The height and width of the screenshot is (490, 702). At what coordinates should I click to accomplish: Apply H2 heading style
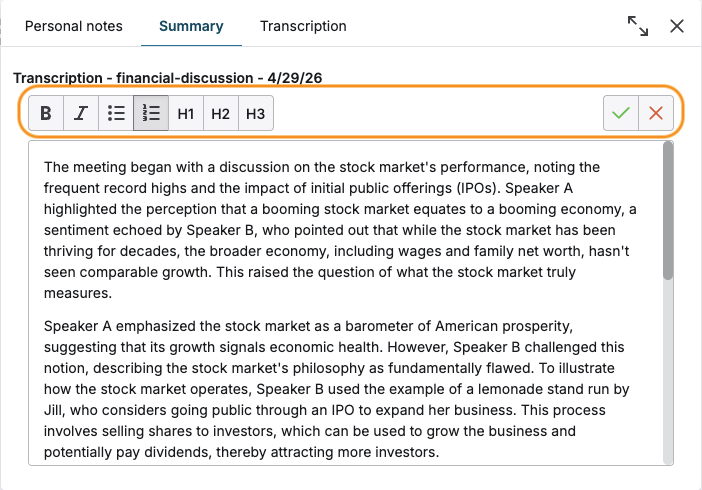[221, 113]
